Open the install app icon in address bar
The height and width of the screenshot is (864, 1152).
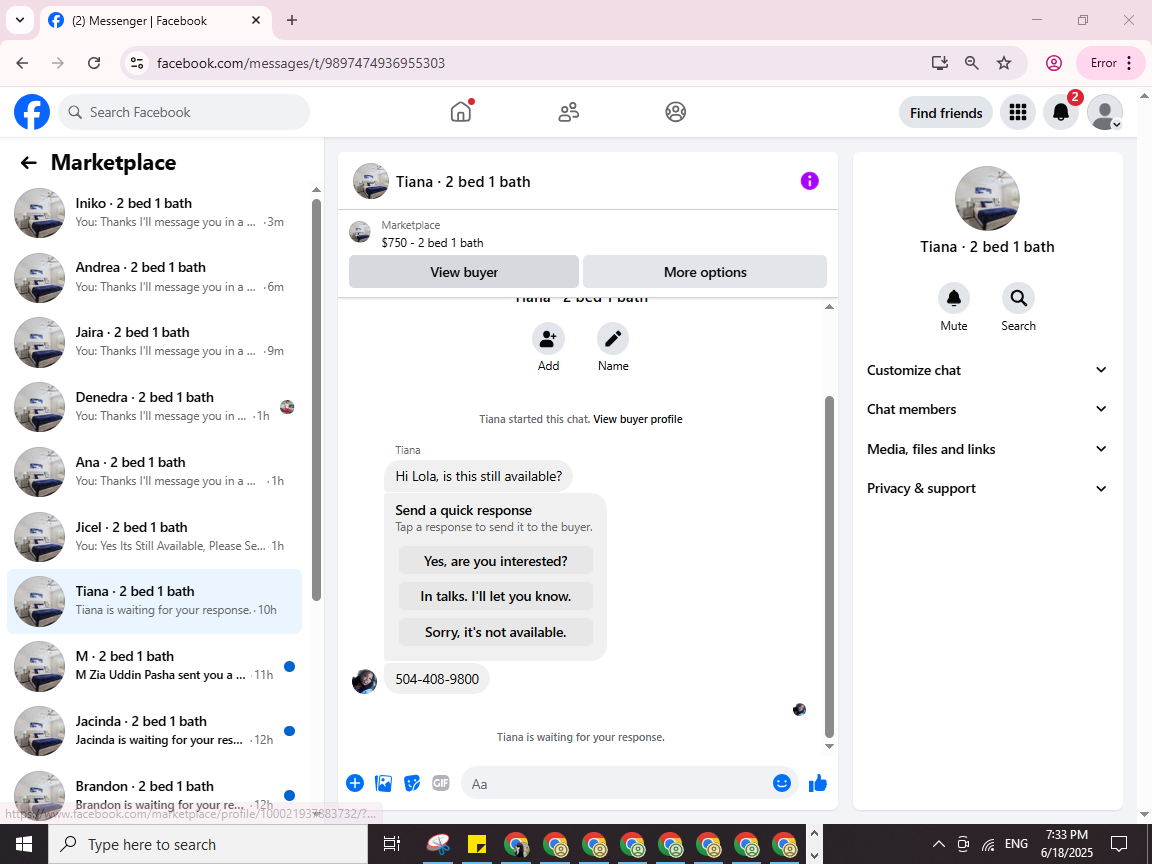pos(940,63)
